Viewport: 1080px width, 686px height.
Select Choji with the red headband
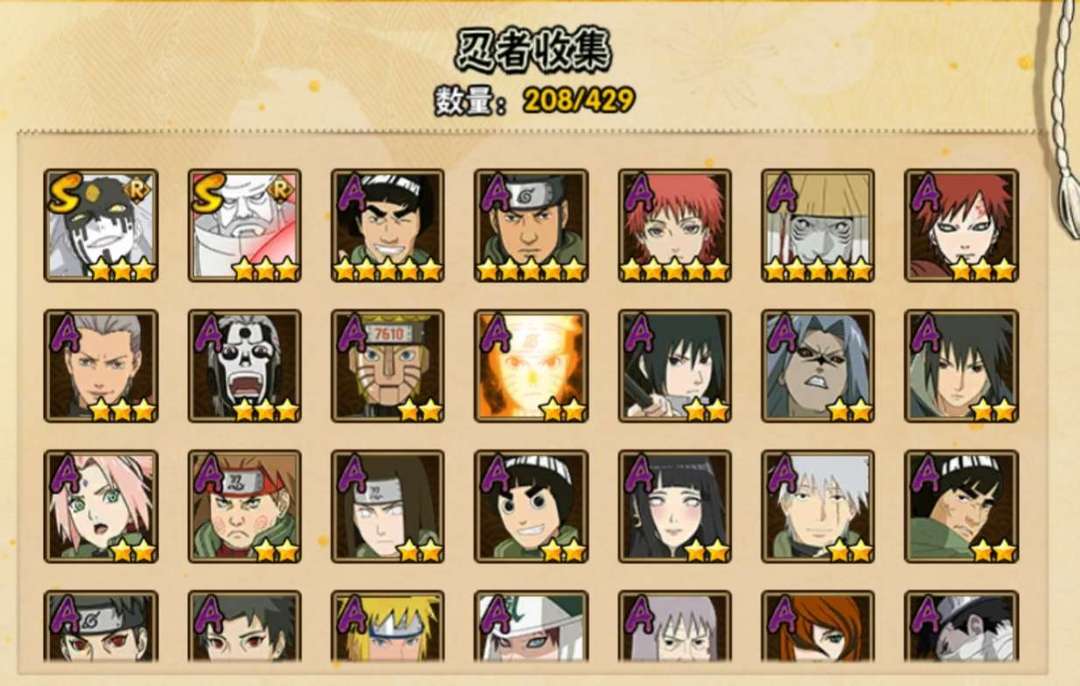click(x=245, y=506)
